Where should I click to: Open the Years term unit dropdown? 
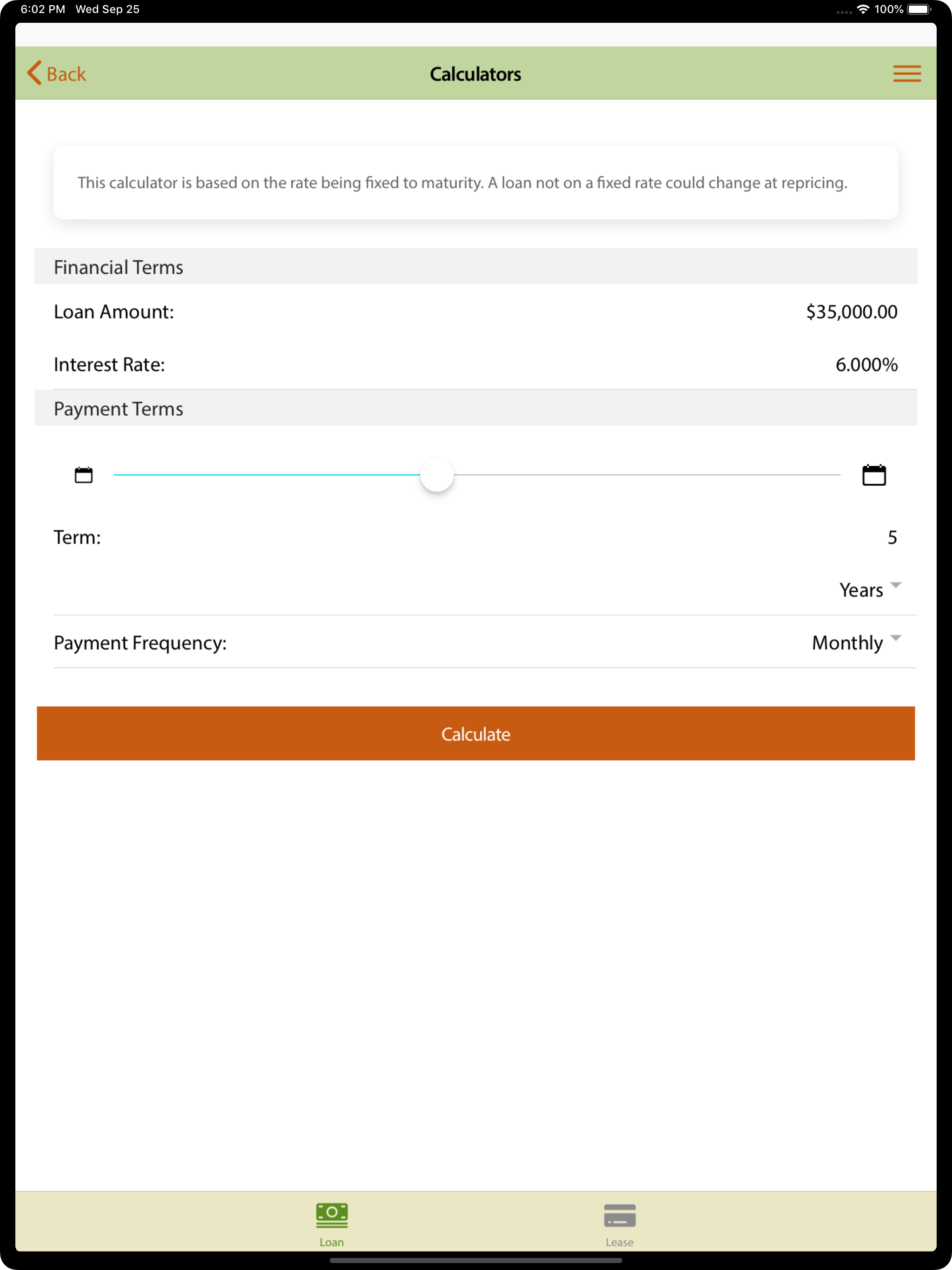point(869,589)
